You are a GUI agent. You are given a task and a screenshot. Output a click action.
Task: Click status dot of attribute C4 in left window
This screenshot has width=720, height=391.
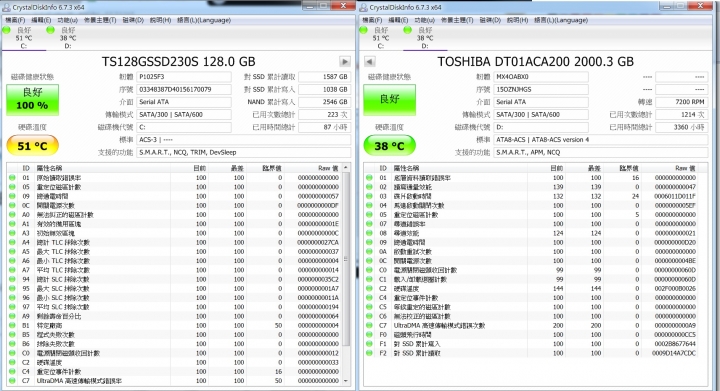click(12, 371)
